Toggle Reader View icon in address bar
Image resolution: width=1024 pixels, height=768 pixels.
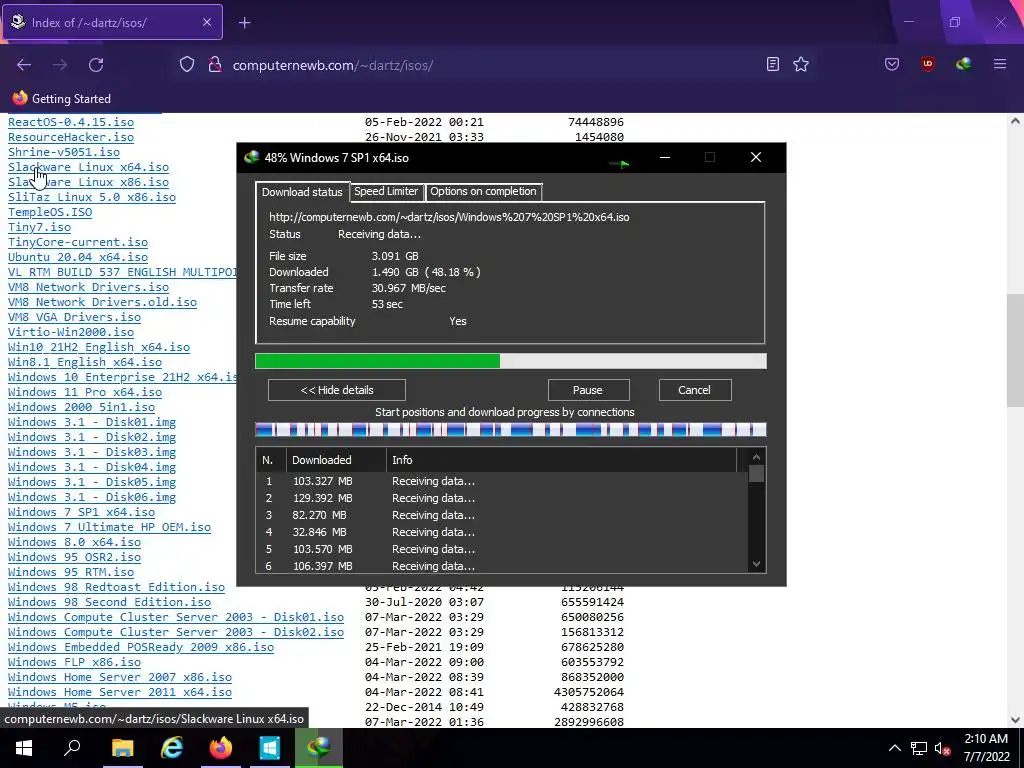point(773,64)
